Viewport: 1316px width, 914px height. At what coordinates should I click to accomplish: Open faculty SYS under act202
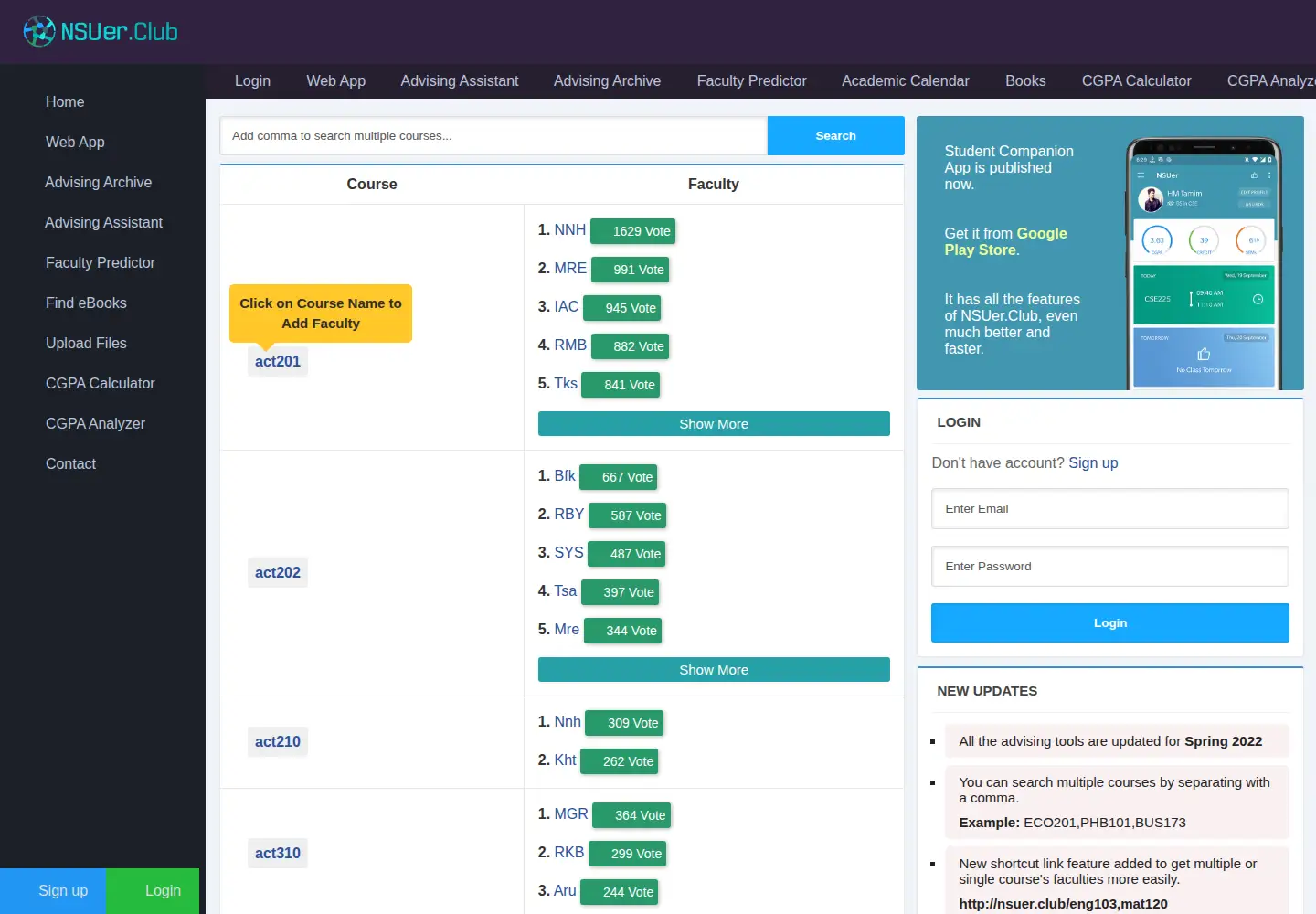coord(568,552)
